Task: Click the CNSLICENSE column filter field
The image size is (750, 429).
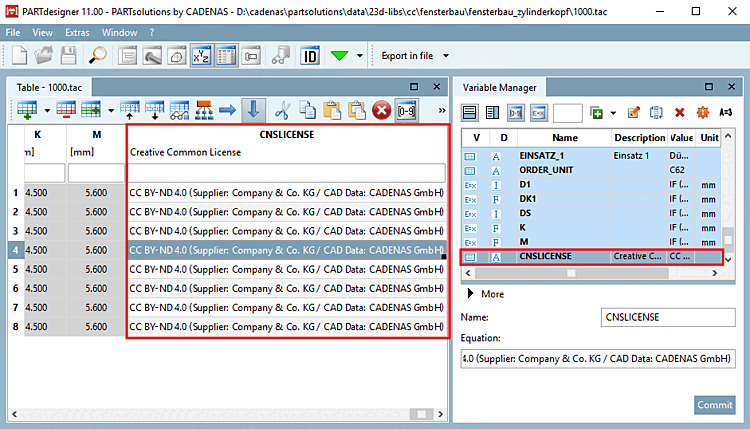Action: tap(287, 173)
